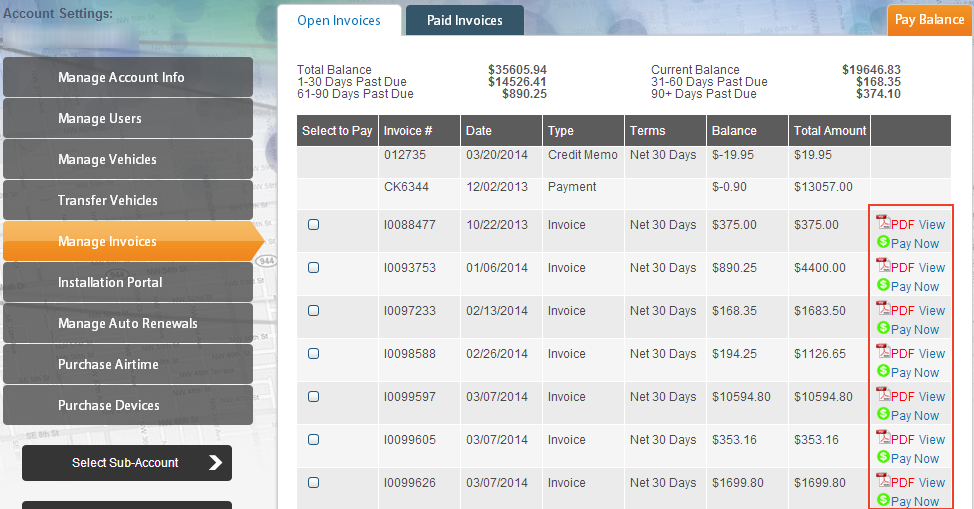Click green dollar icon for invoice I0099605
The image size is (974, 509).
(883, 456)
